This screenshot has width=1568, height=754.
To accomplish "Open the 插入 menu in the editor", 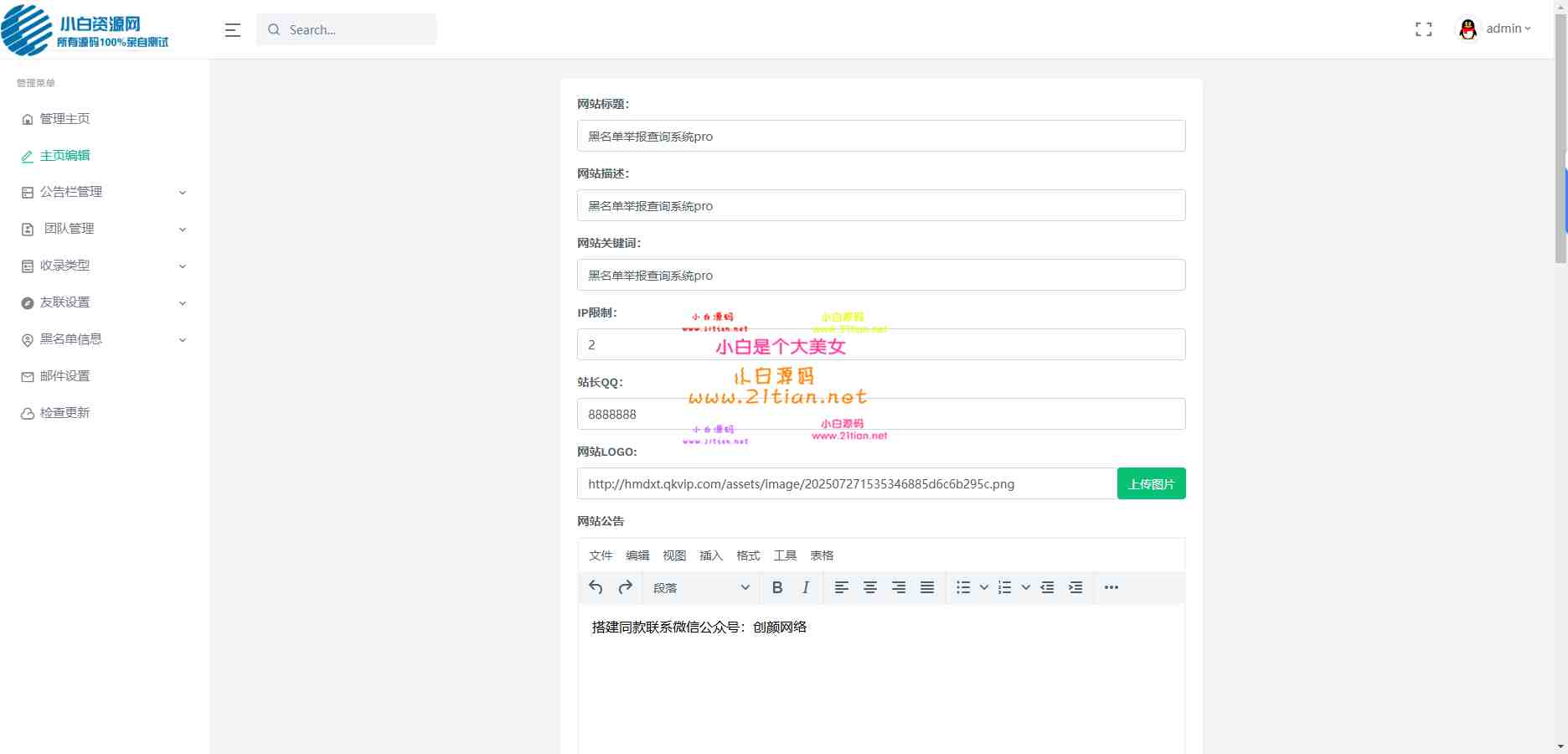I will pos(710,555).
